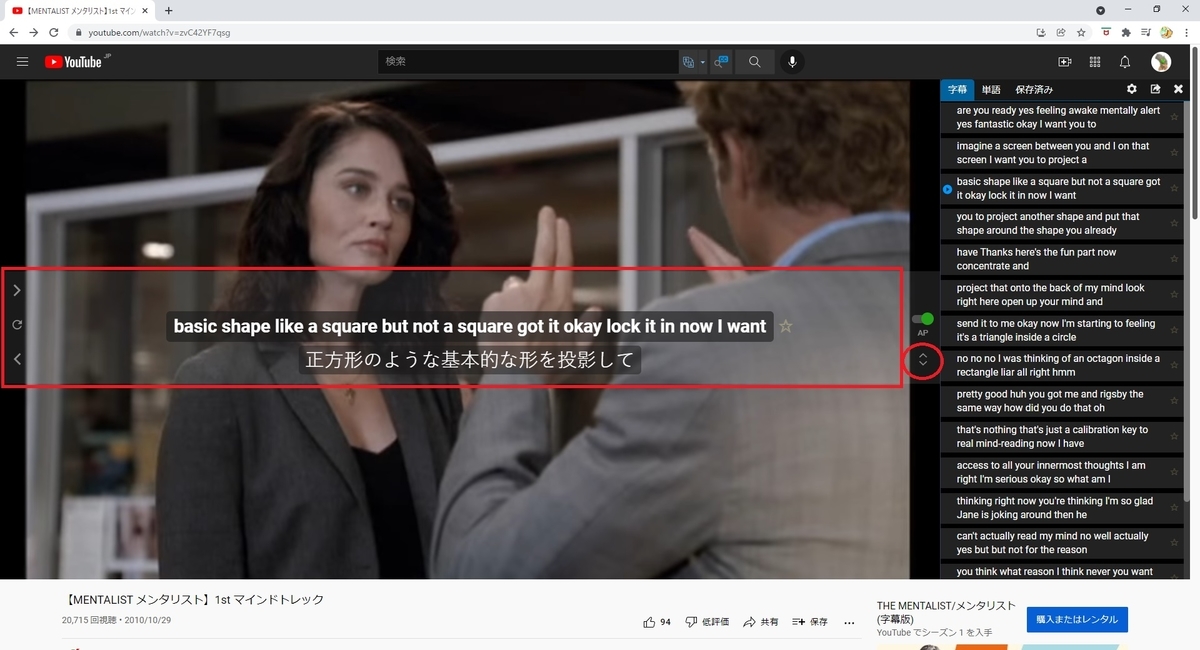
Task: Open the YouTube hamburger guide menu
Action: 22,62
